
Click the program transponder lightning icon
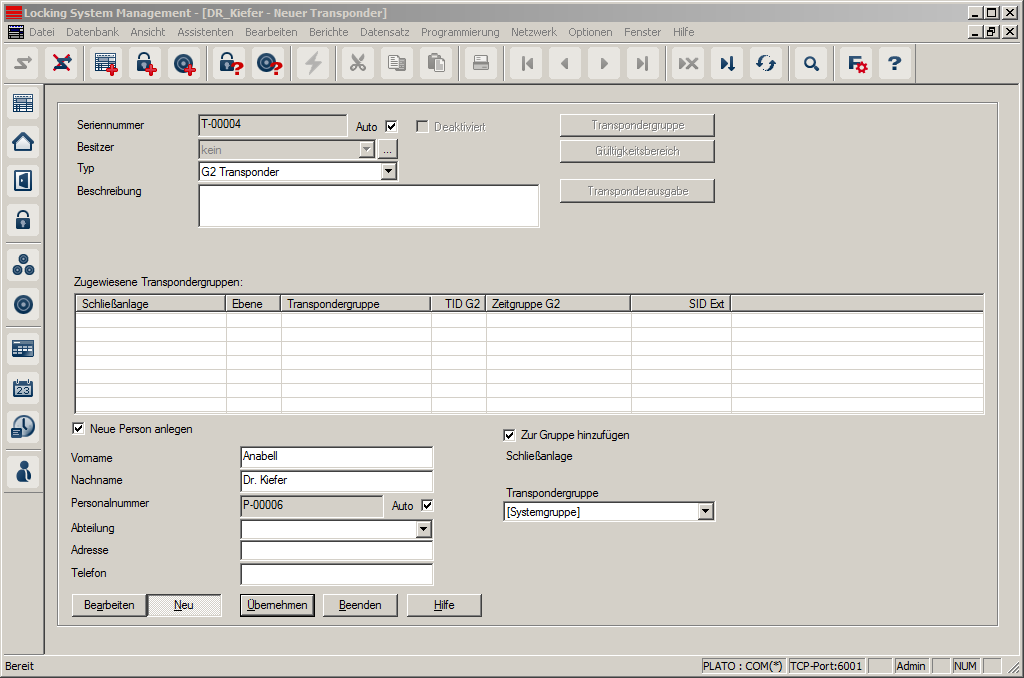pos(315,62)
